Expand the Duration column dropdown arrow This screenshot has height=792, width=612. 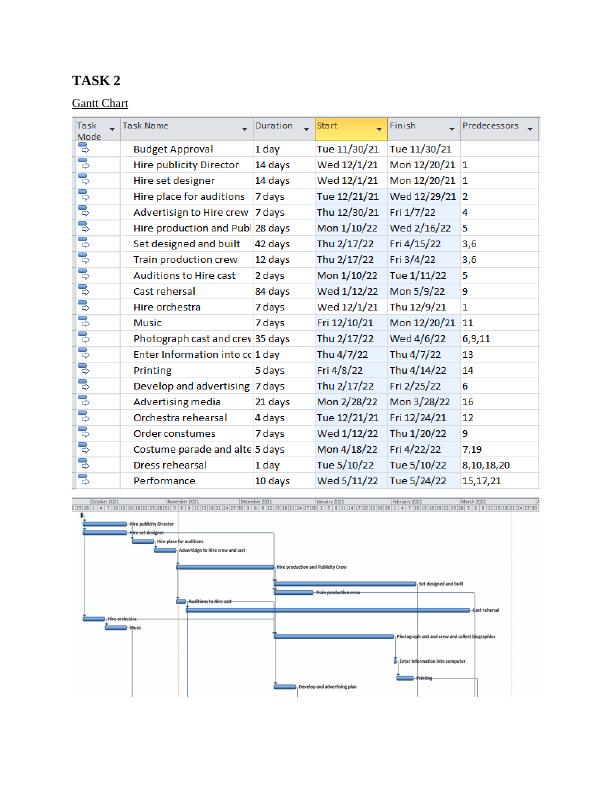click(x=306, y=128)
